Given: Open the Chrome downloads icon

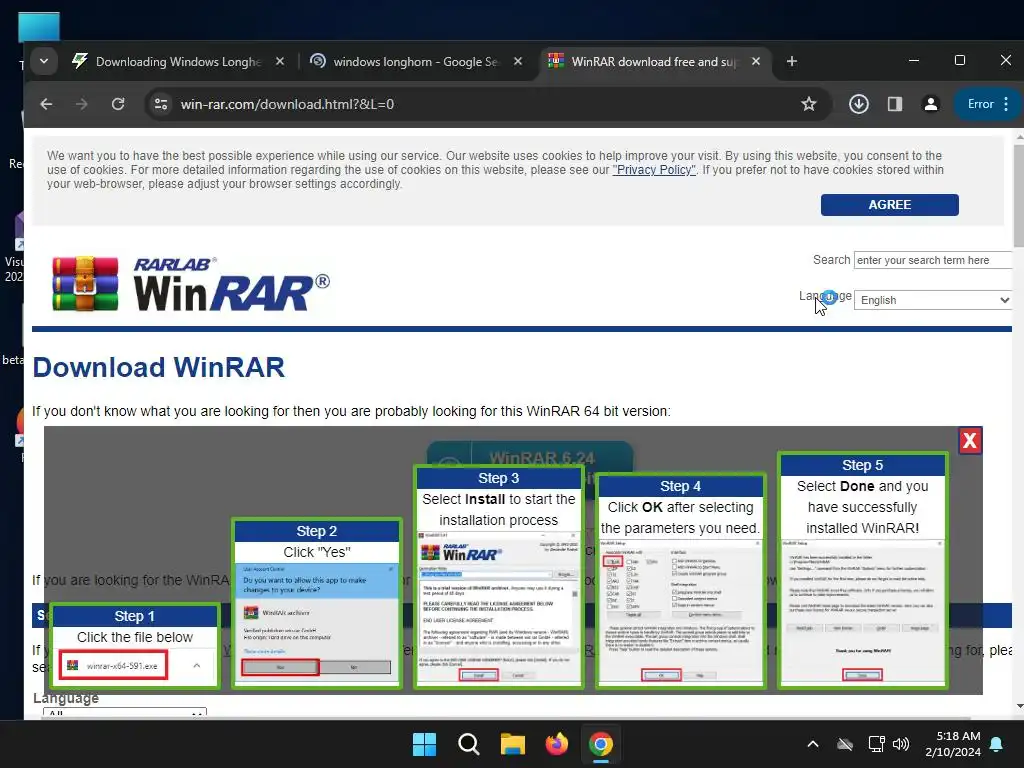Looking at the screenshot, I should click(x=858, y=104).
